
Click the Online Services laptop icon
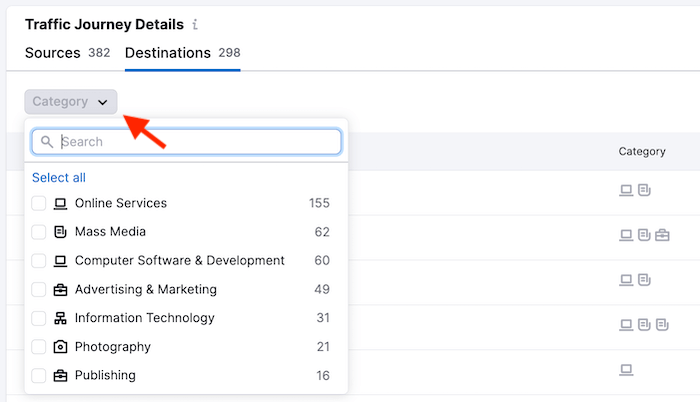[x=60, y=204]
